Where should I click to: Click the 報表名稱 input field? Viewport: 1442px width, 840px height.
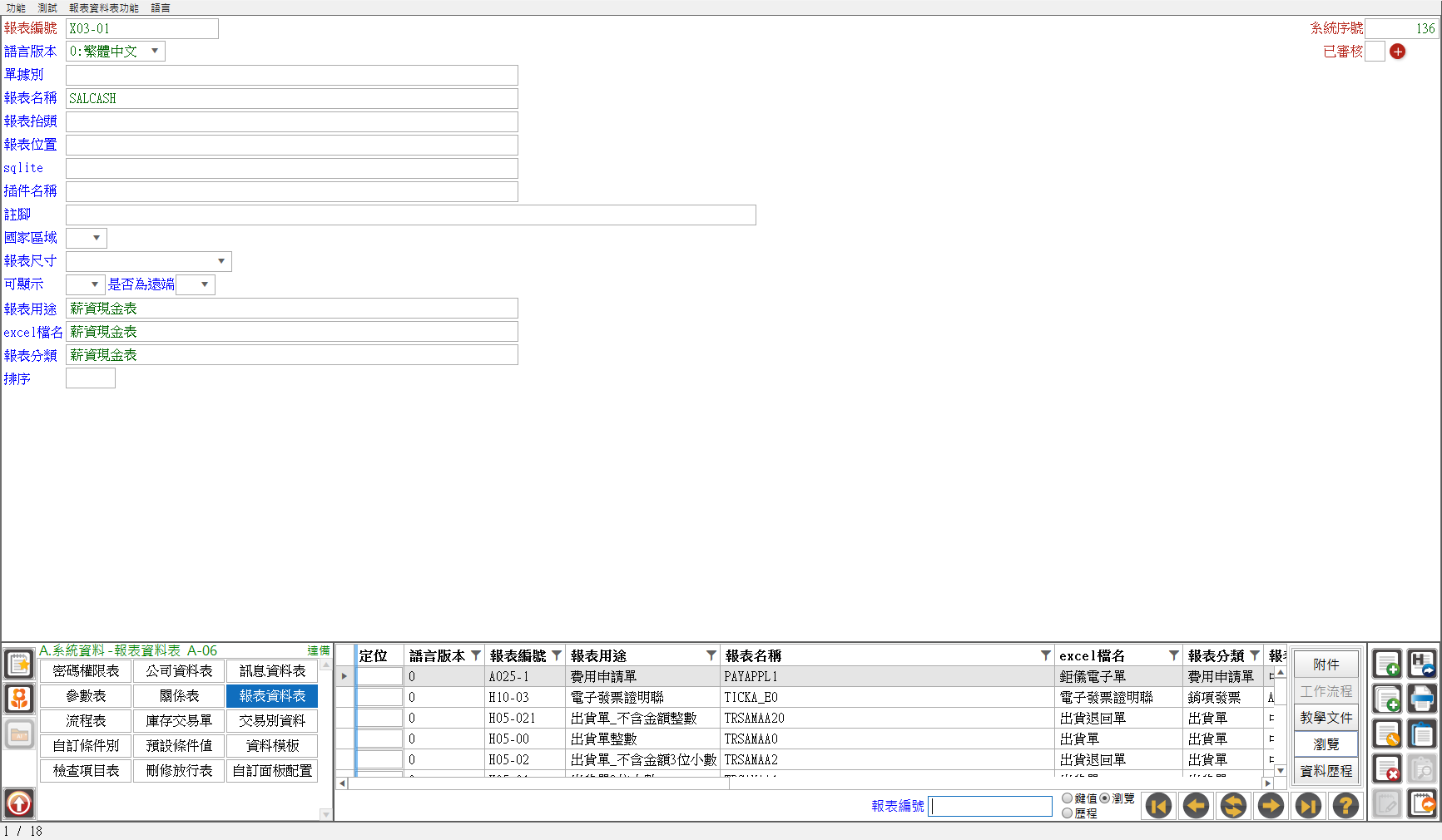292,98
